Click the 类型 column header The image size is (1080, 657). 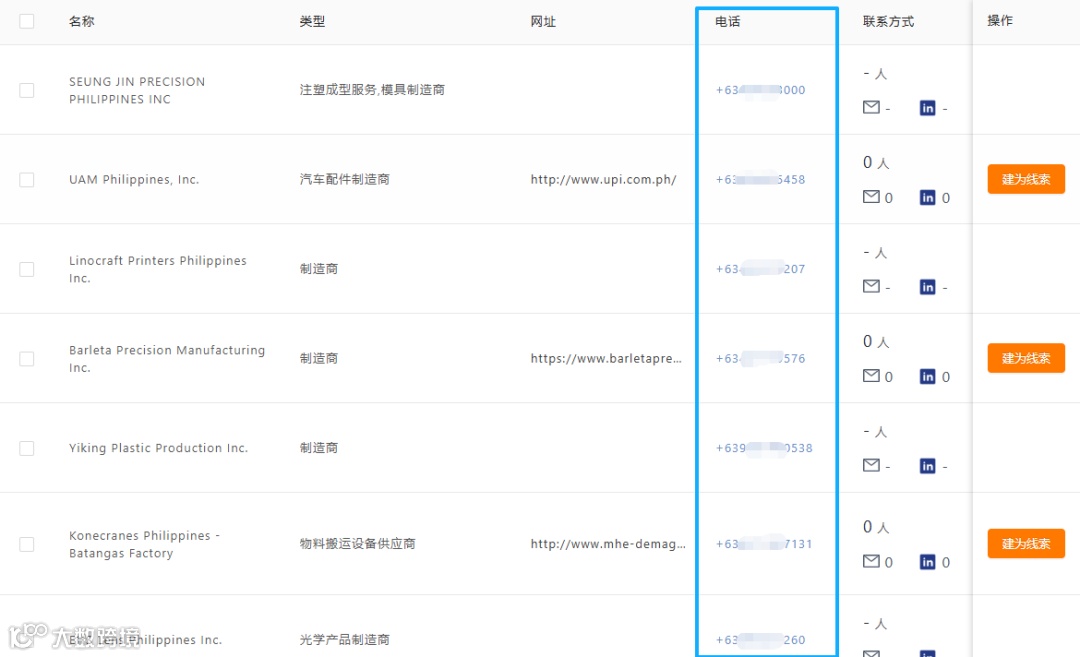(x=312, y=21)
